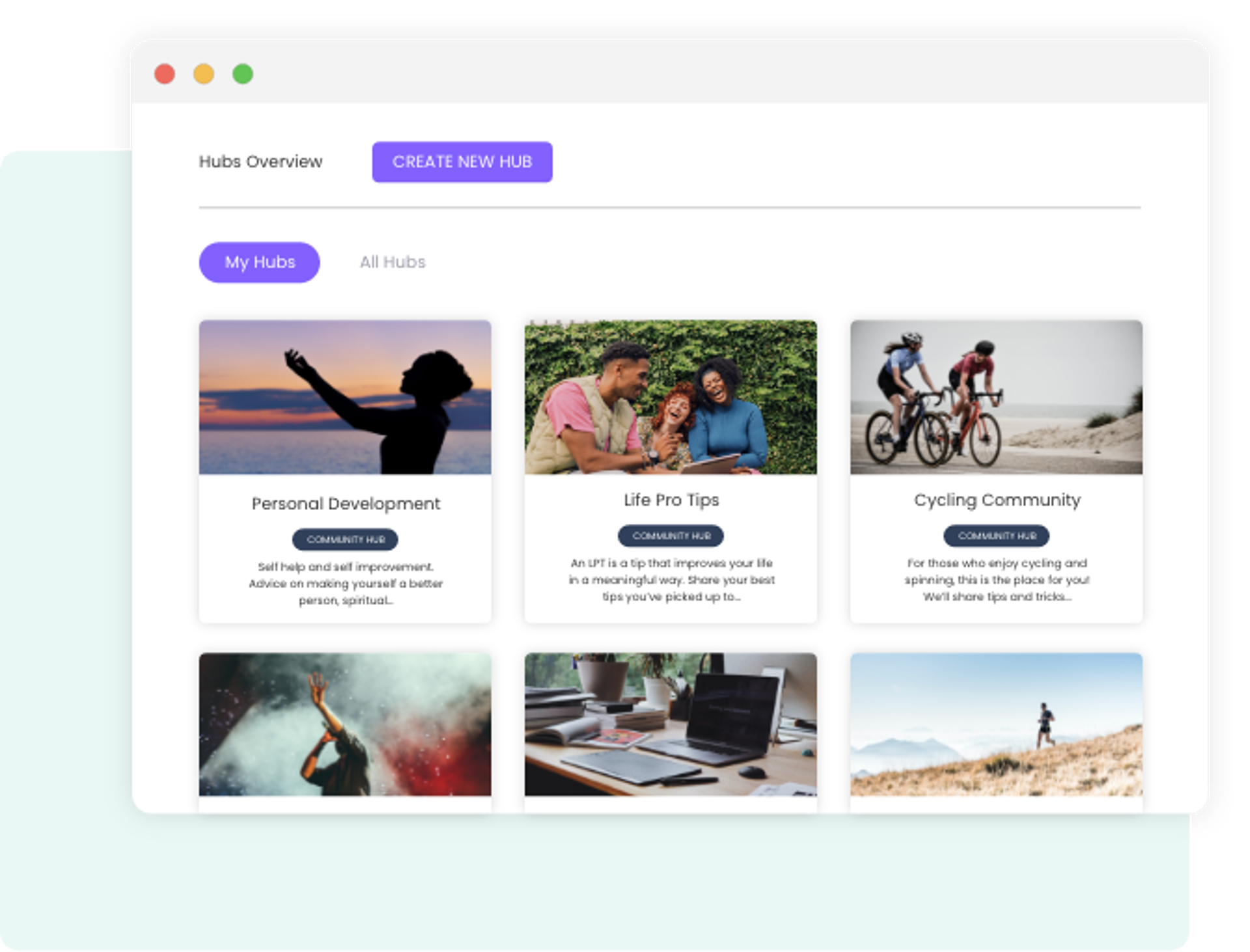
Task: Click the COMMUNITY HUB badge under Life Pro Tips
Action: click(x=671, y=536)
